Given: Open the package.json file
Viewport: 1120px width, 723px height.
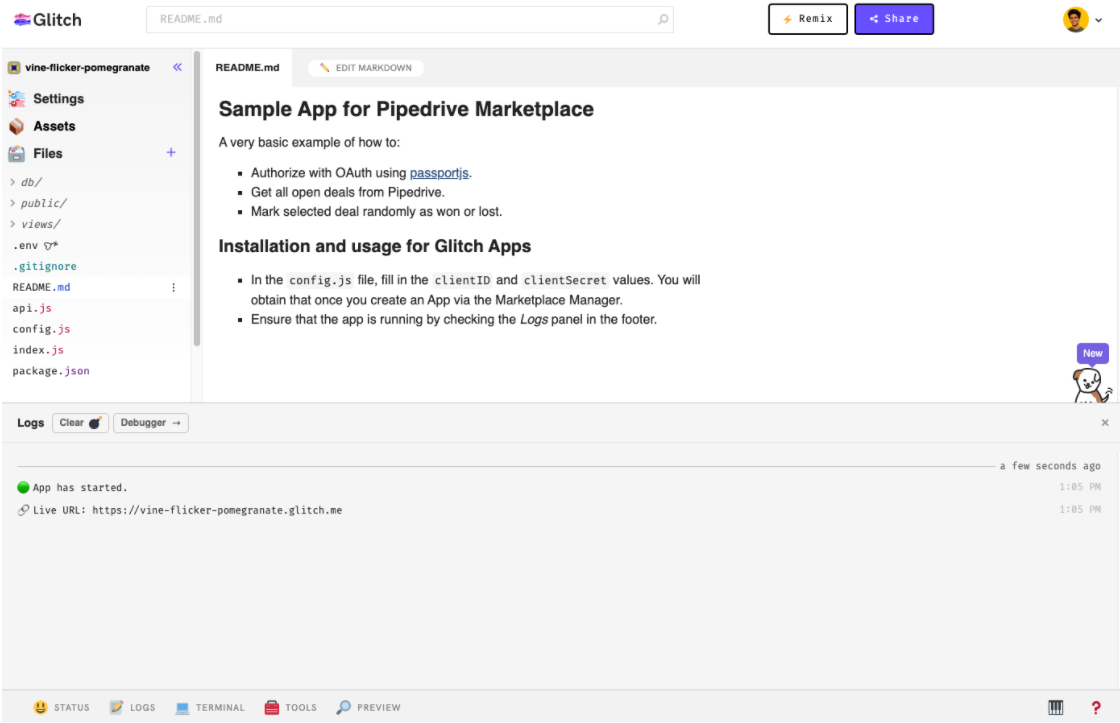Looking at the screenshot, I should pos(51,371).
